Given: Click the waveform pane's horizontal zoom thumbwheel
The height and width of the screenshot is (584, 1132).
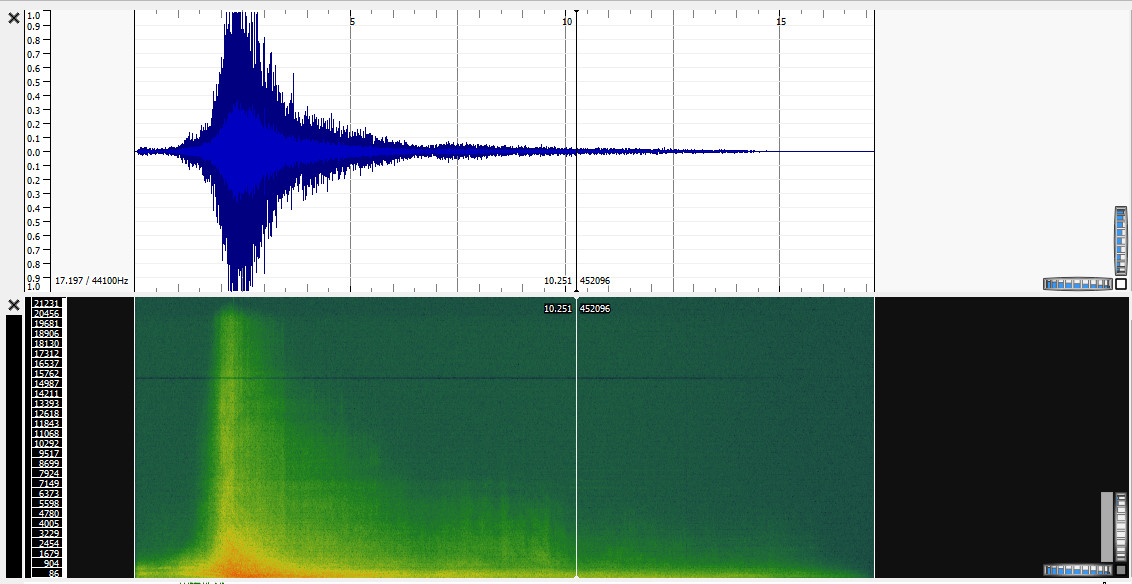Looking at the screenshot, I should click(1077, 284).
